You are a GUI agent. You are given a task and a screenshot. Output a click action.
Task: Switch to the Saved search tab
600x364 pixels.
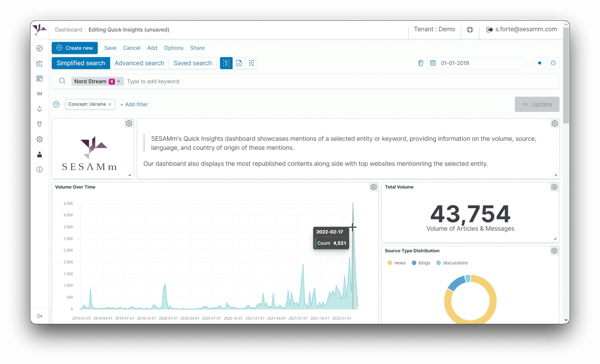[192, 63]
